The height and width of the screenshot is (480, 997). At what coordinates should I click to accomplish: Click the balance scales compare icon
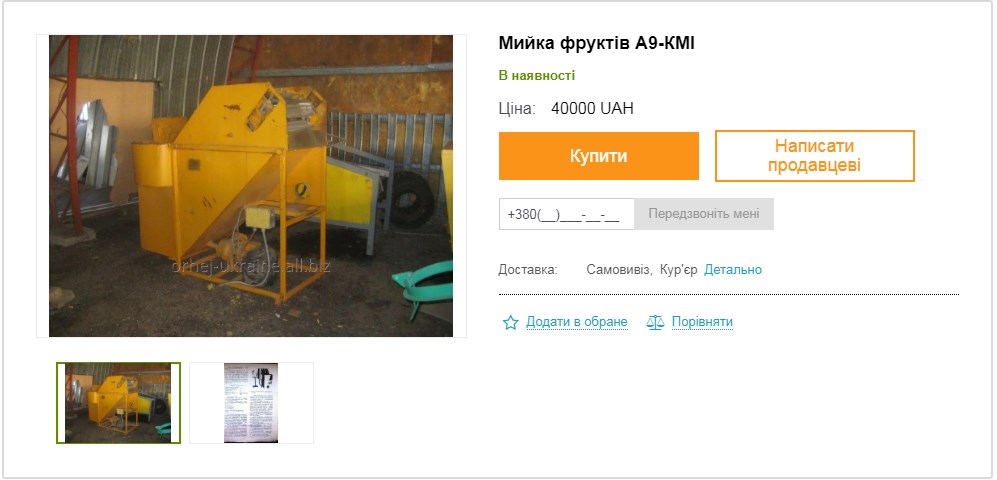pyautogui.click(x=655, y=322)
